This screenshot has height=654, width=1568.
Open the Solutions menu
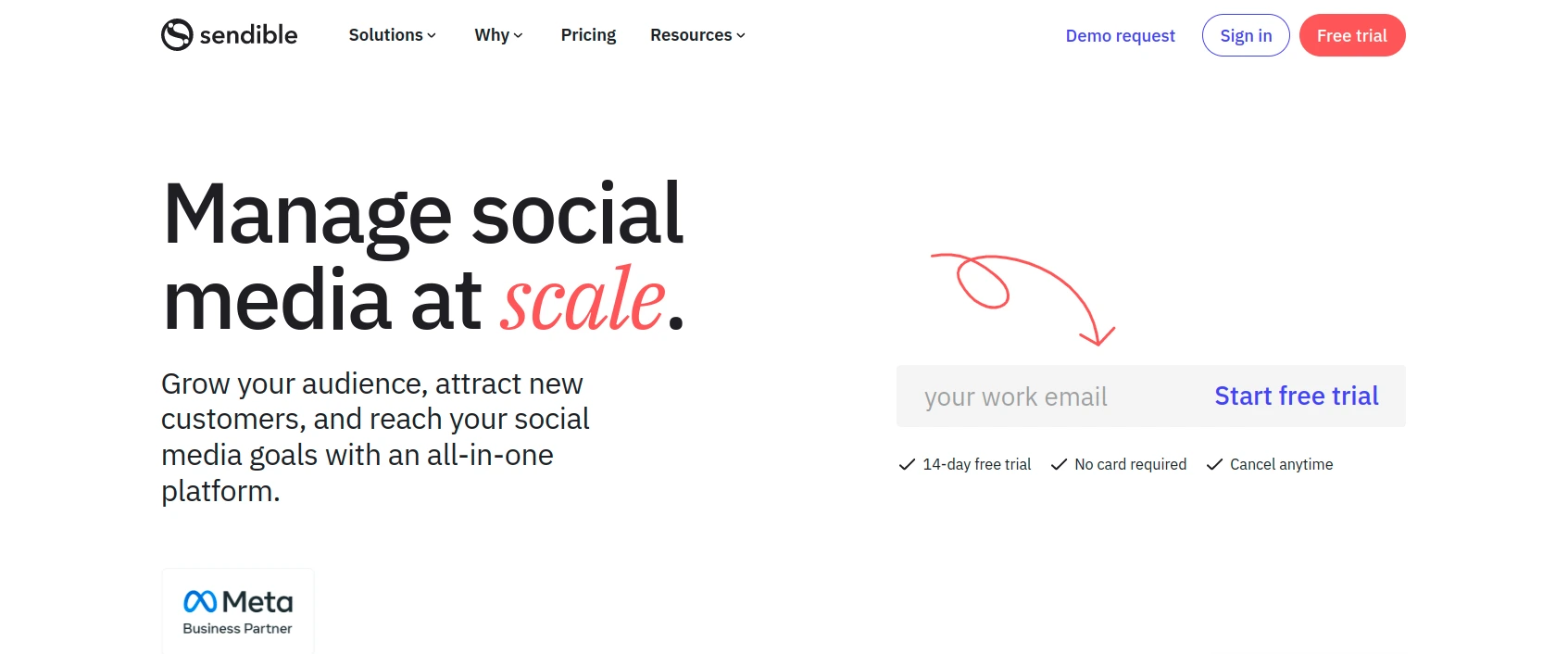pos(392,35)
